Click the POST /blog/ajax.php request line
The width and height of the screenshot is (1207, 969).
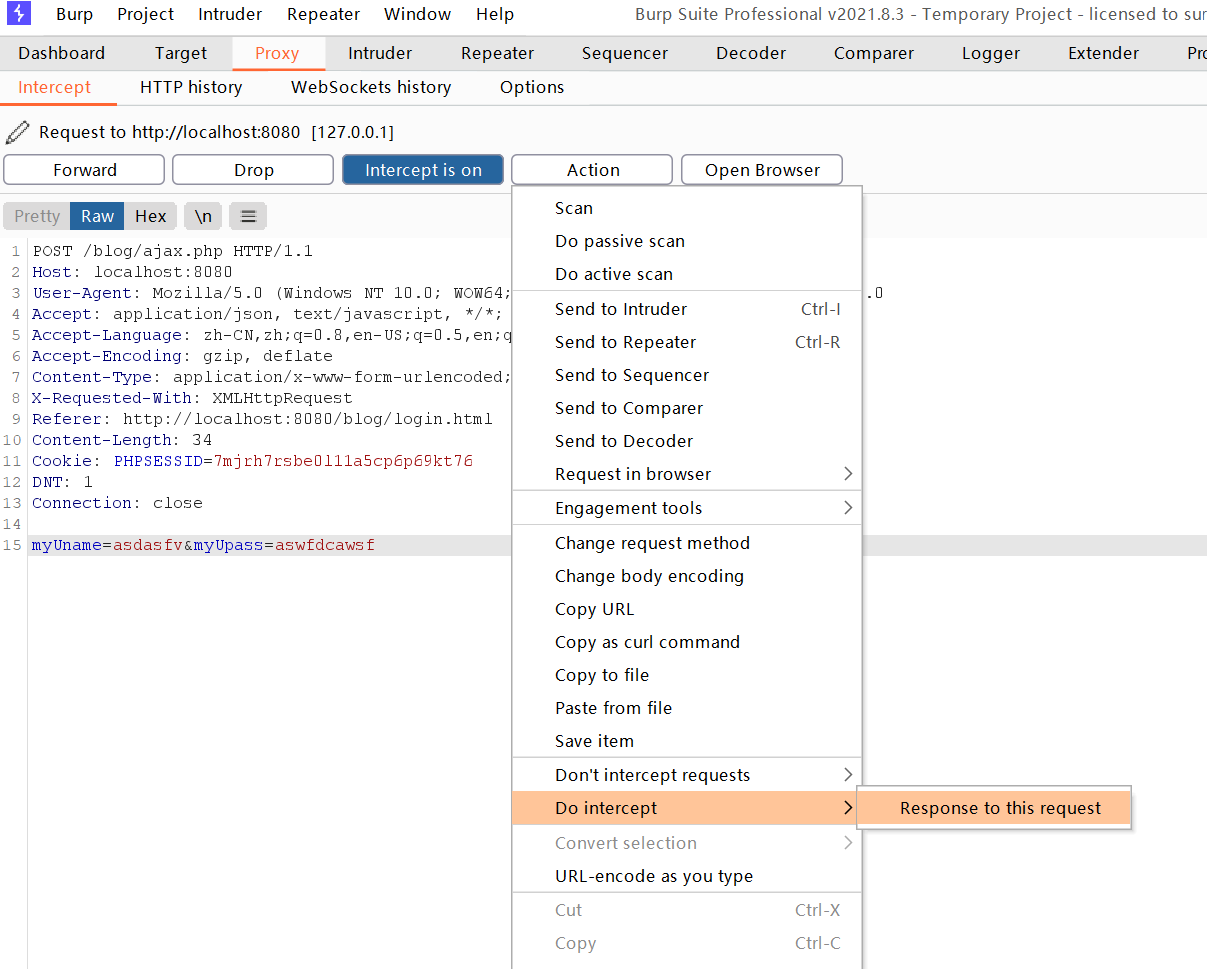172,251
